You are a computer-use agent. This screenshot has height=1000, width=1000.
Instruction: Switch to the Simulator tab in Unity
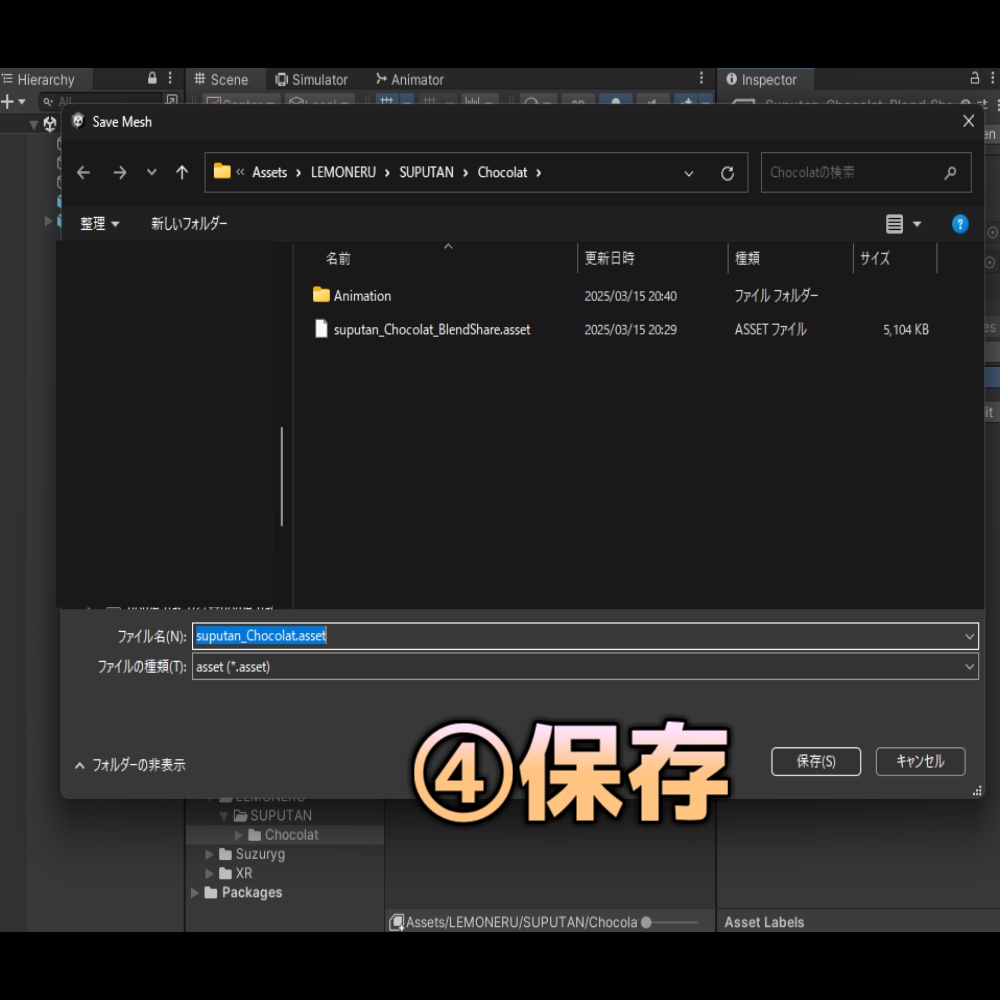point(311,79)
